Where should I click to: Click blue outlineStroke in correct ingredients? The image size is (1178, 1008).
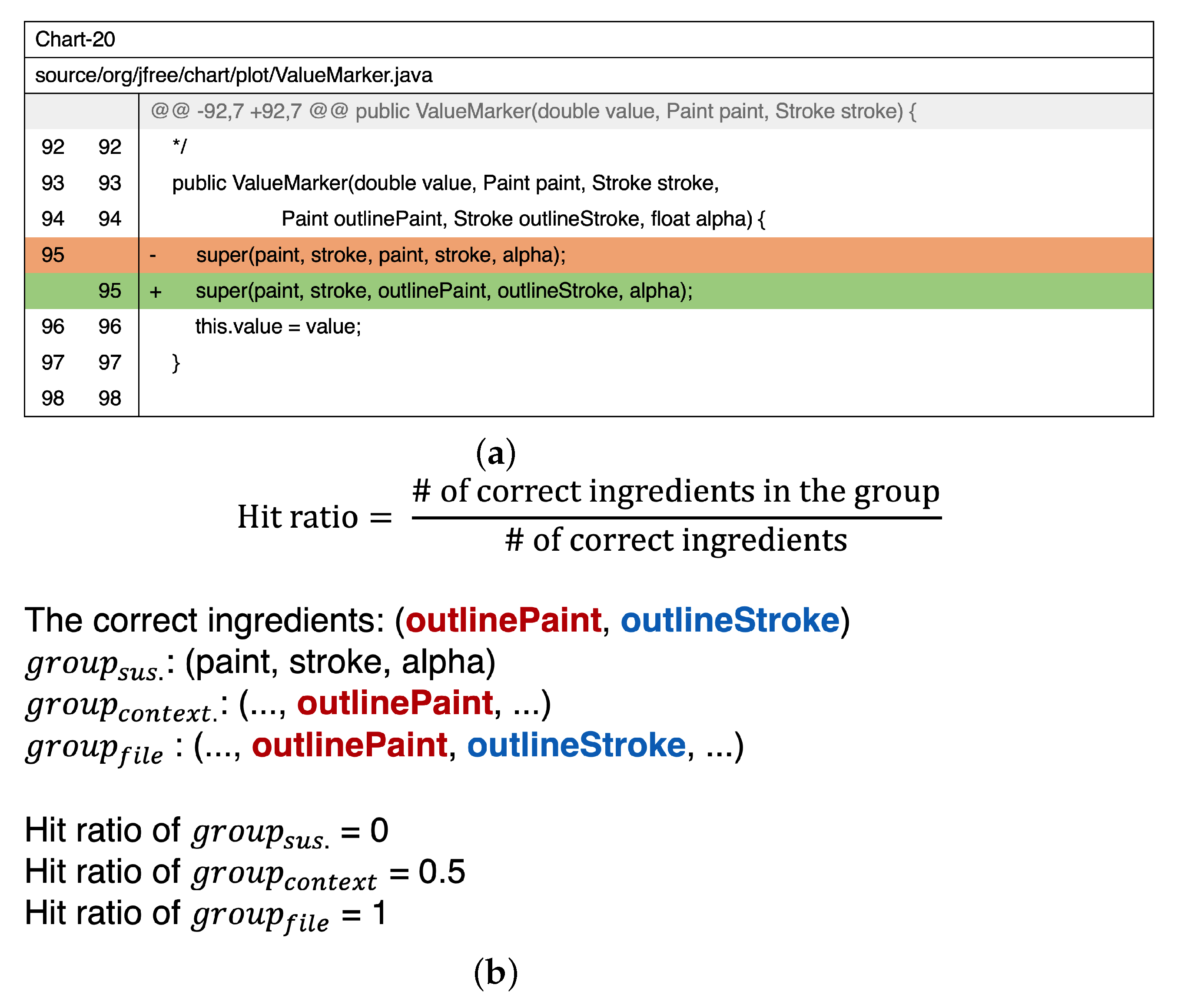click(730, 620)
